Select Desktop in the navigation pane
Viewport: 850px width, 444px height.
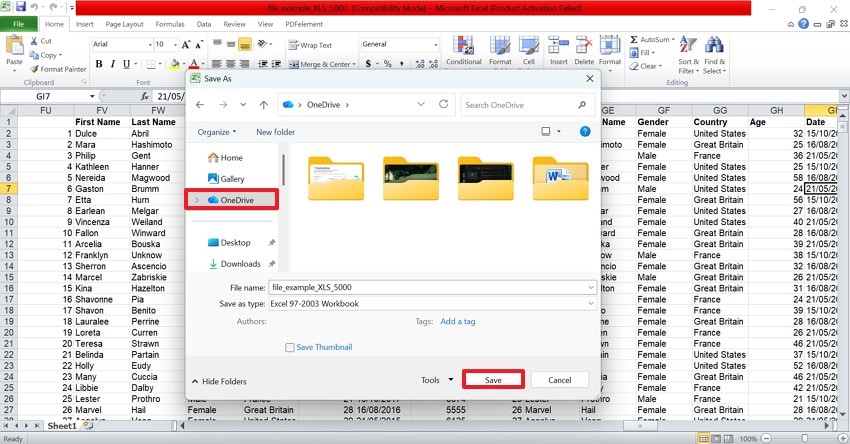229,243
